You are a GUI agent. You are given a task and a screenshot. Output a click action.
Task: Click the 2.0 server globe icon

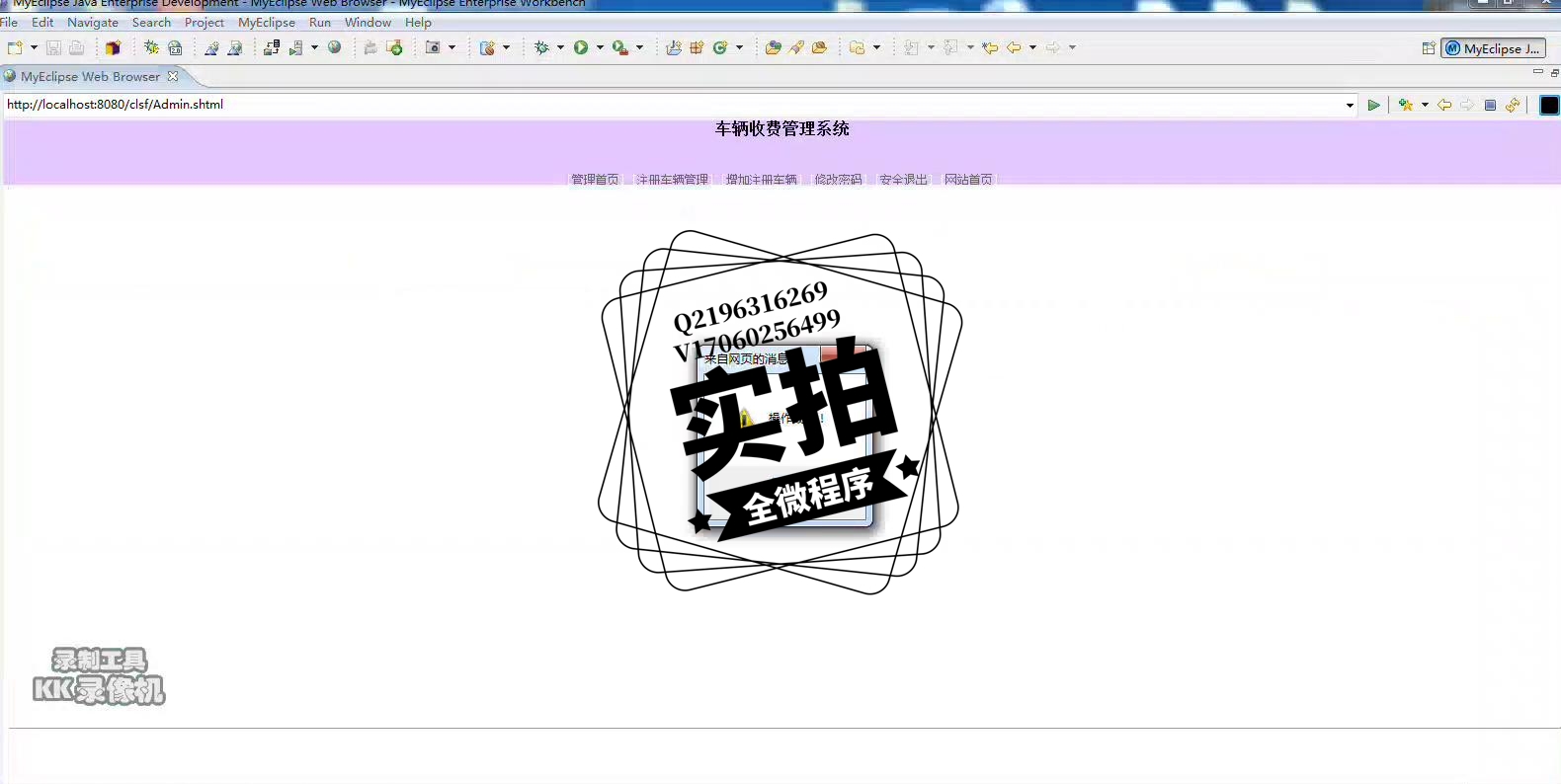click(x=175, y=47)
